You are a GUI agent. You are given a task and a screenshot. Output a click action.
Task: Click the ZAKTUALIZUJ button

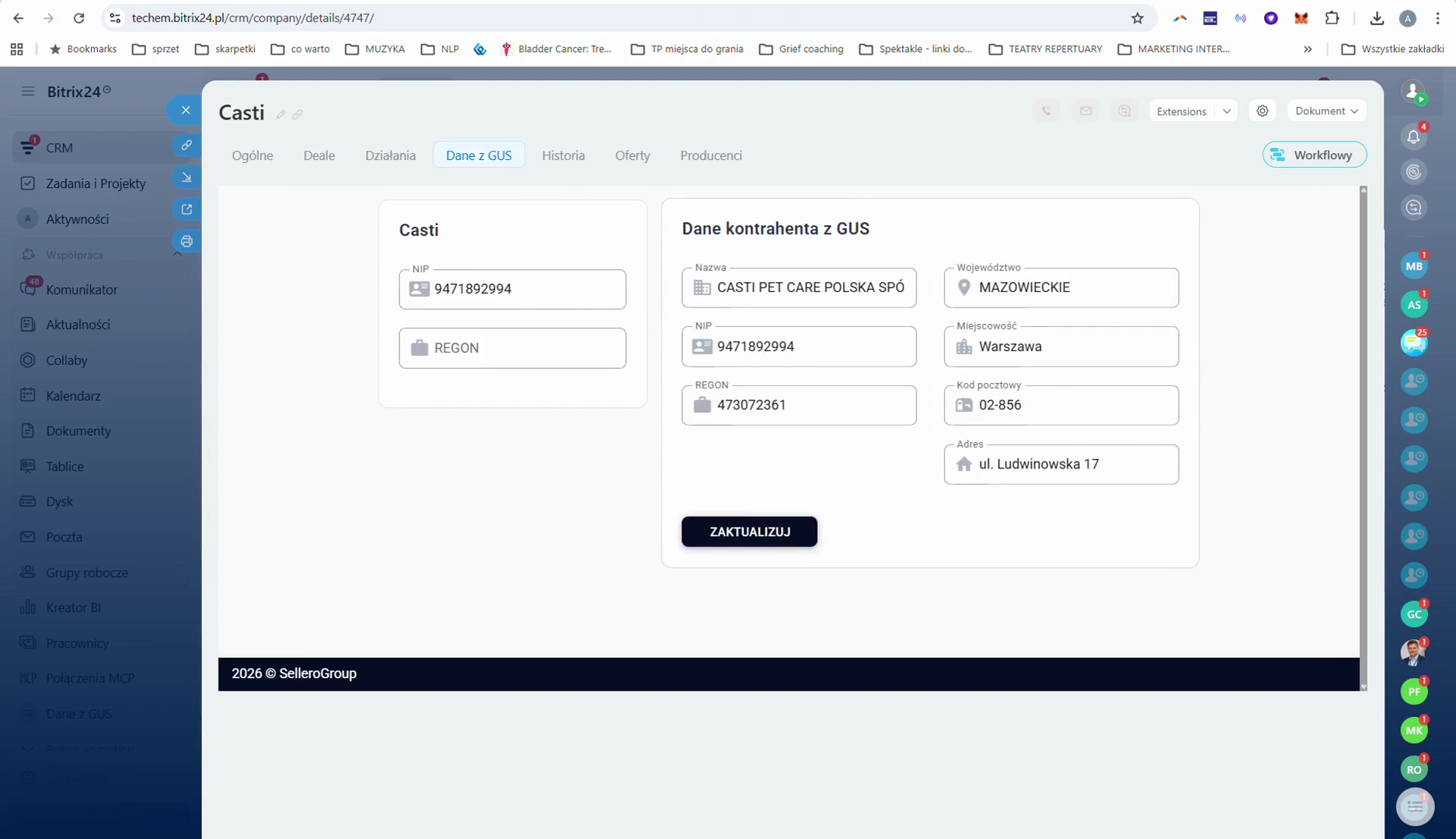point(749,532)
